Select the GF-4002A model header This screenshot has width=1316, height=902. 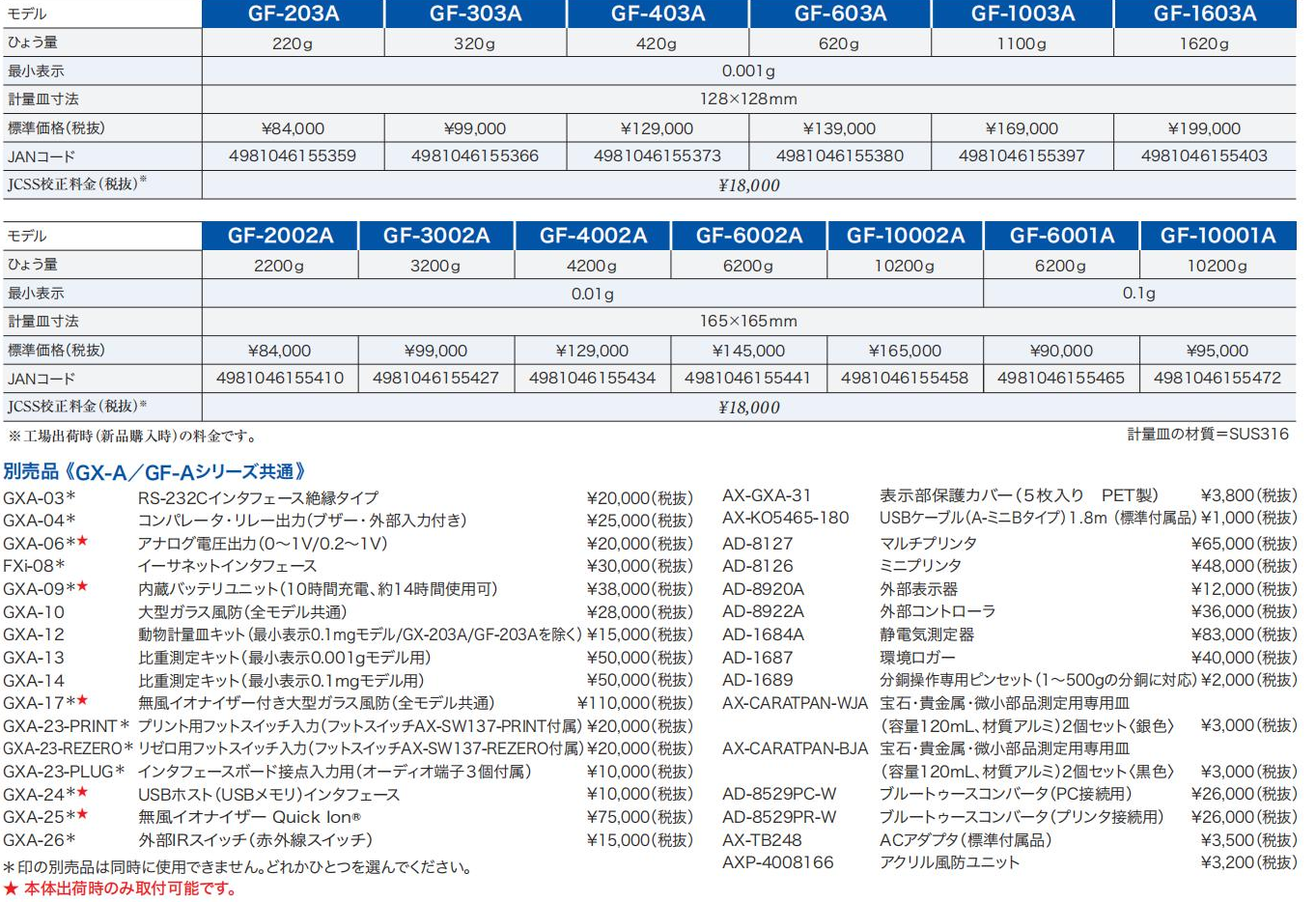click(593, 236)
